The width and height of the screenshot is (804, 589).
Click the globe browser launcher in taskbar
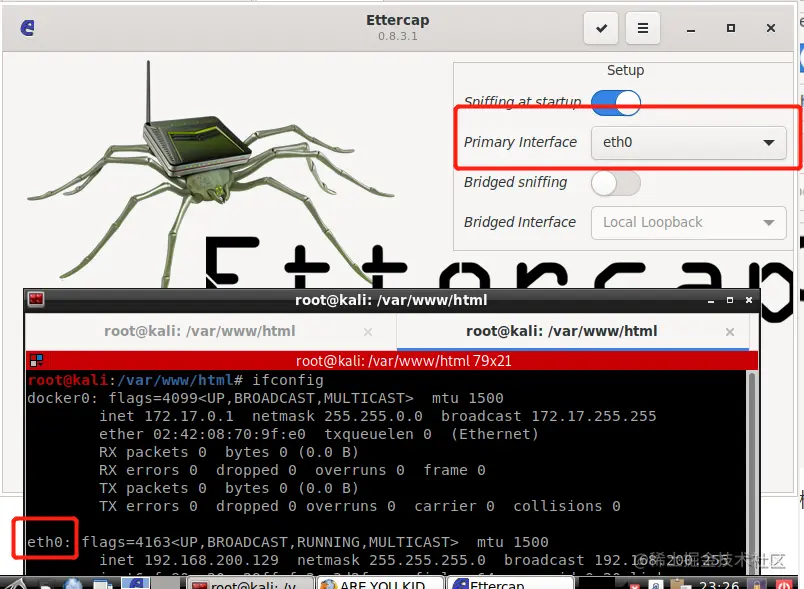tap(73, 584)
